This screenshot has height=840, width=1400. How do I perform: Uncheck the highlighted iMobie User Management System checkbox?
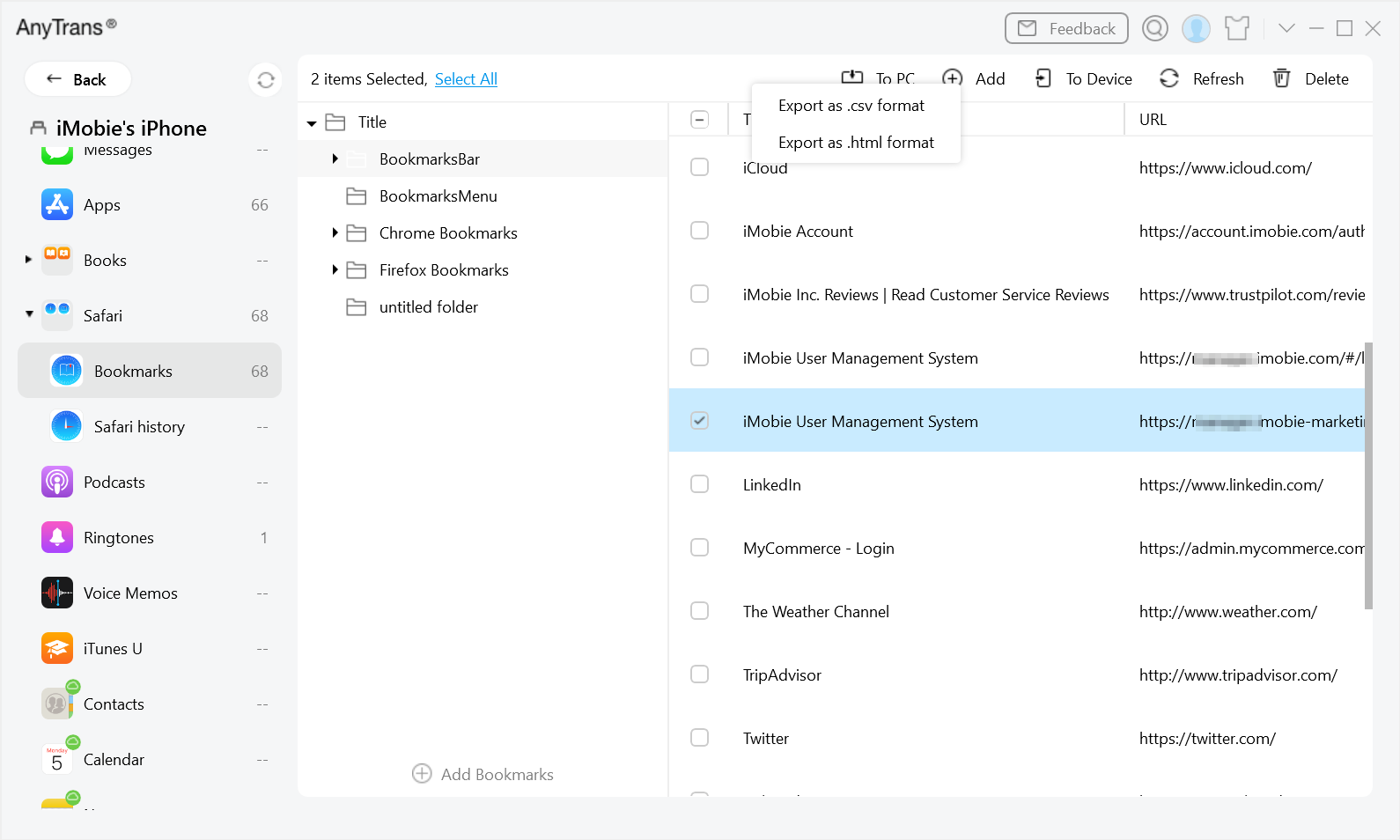(700, 421)
